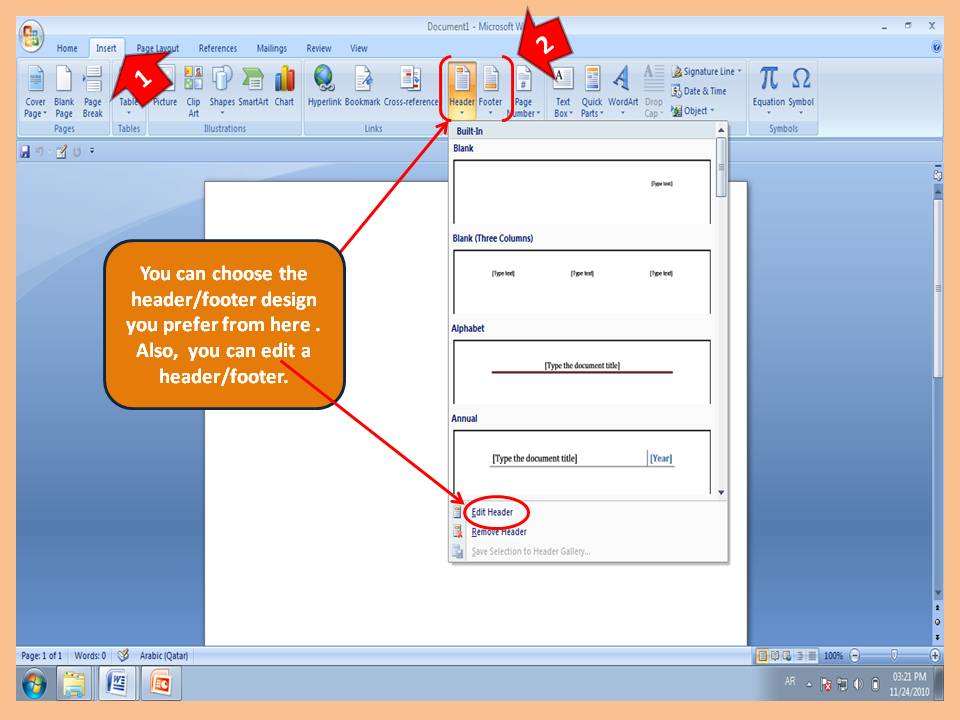Click the zoom slider in status bar

click(x=893, y=656)
